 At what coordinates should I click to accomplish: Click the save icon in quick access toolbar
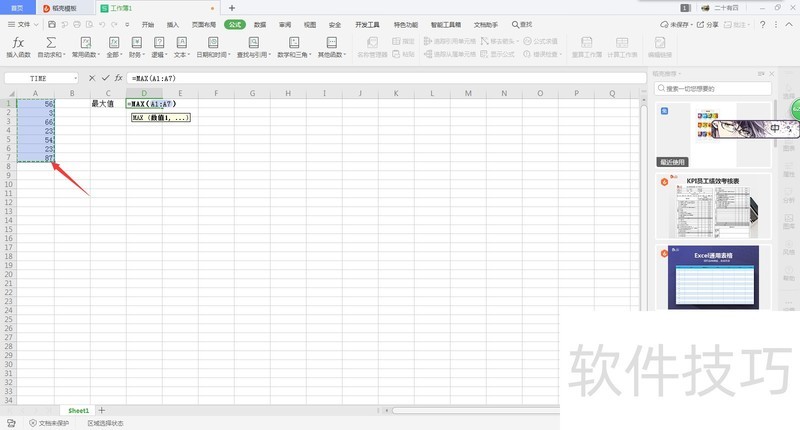pyautogui.click(x=52, y=24)
